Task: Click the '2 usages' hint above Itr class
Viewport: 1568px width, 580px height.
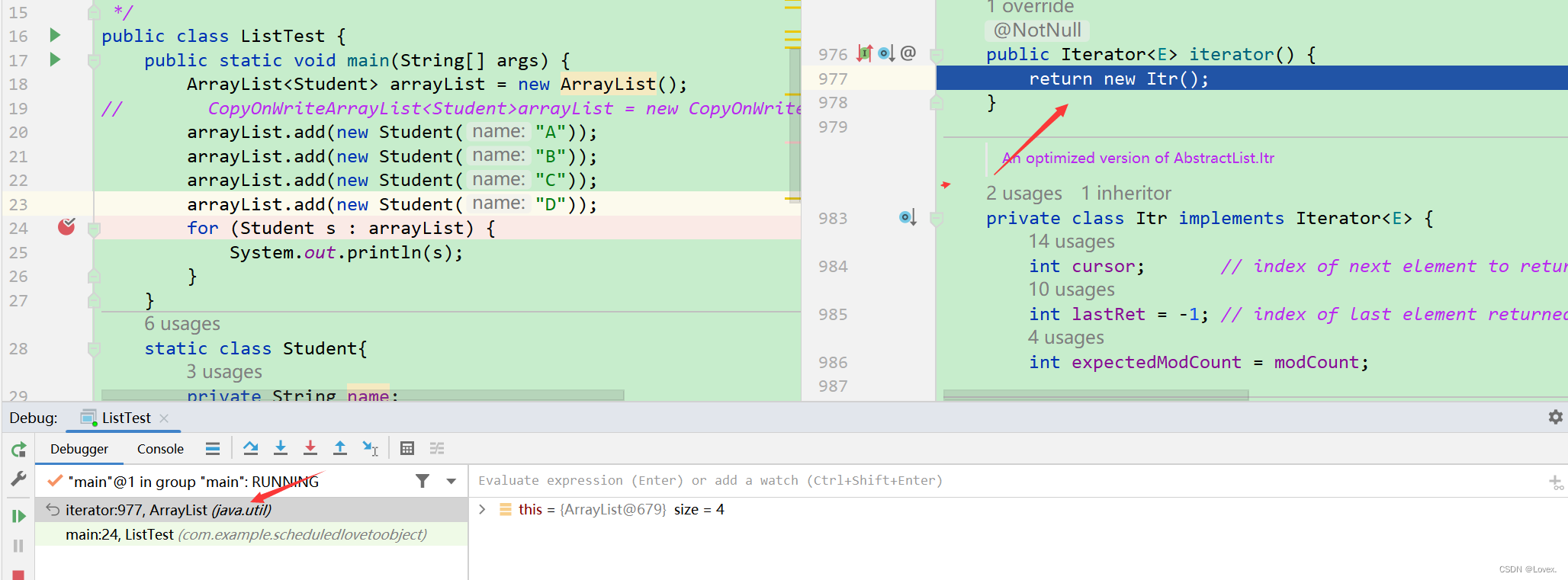Action: point(1024,194)
